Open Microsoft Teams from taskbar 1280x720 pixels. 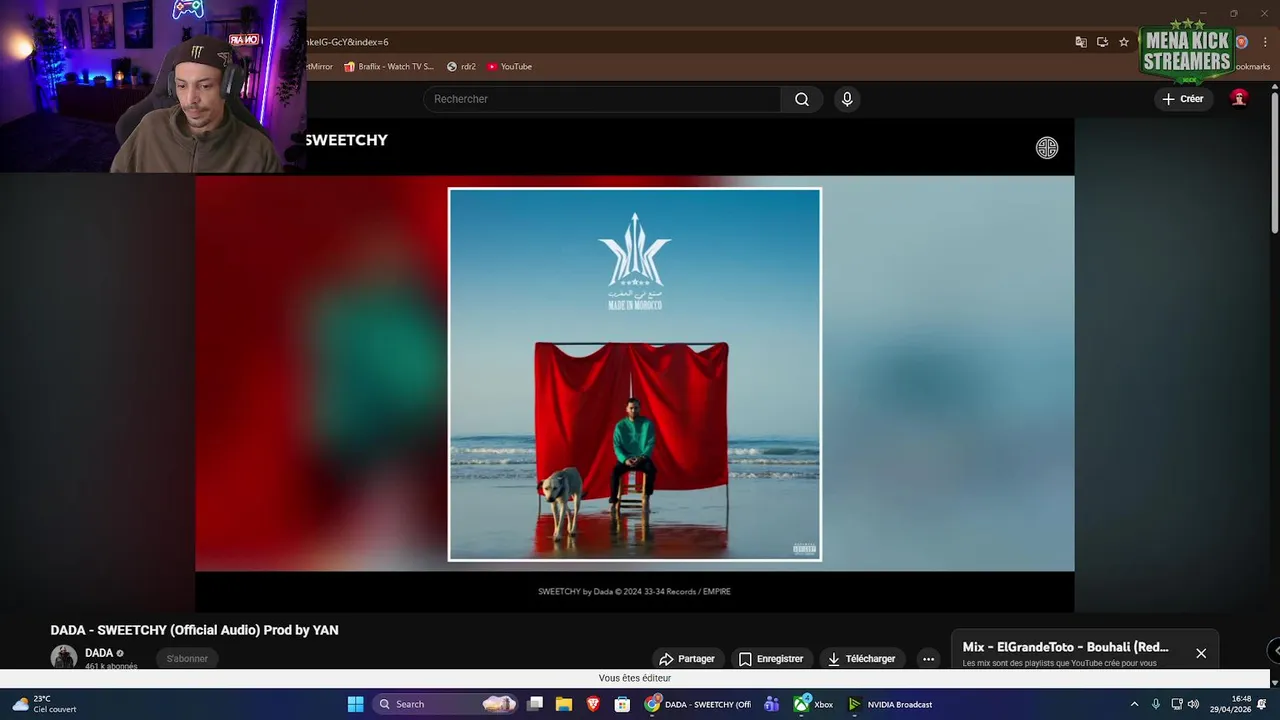point(771,704)
